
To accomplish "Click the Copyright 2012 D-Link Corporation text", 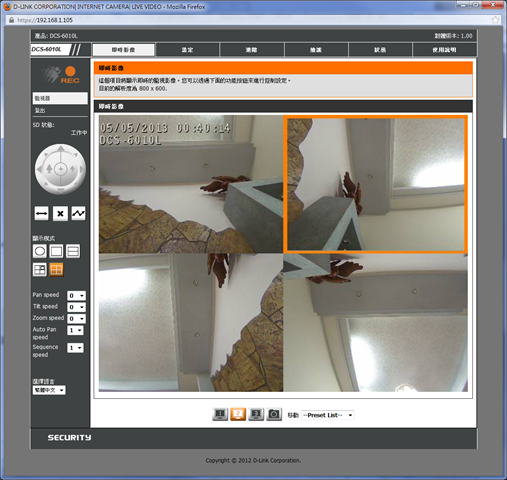I will pos(253,460).
